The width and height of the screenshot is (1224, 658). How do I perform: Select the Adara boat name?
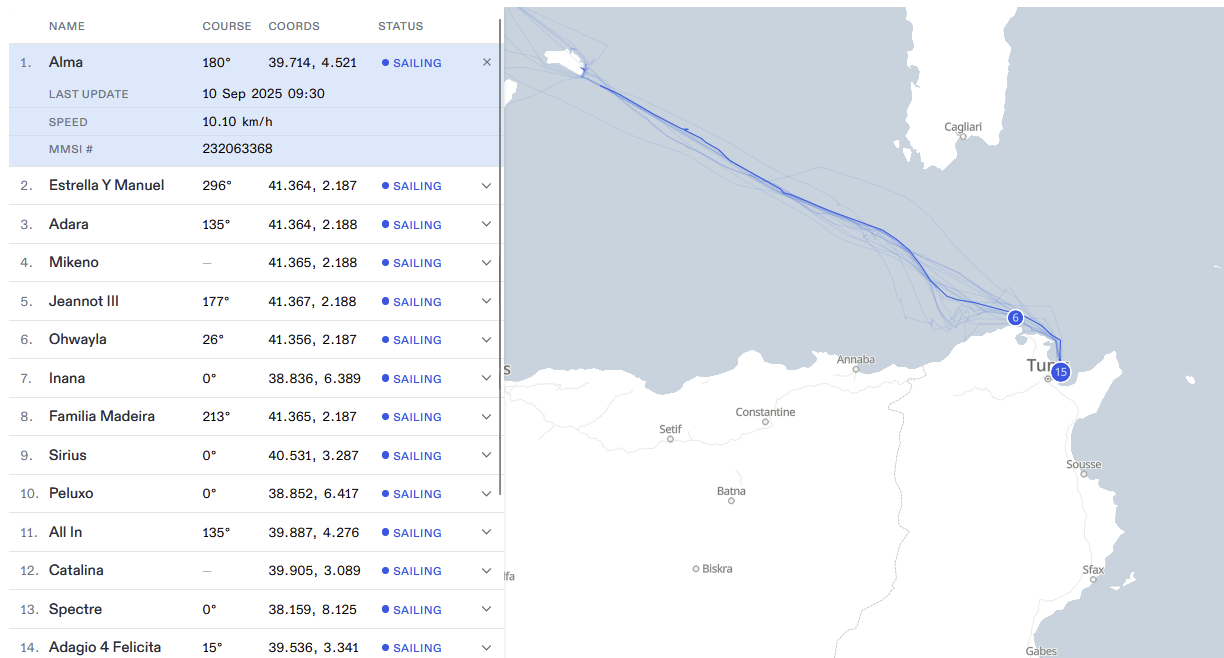[x=69, y=224]
